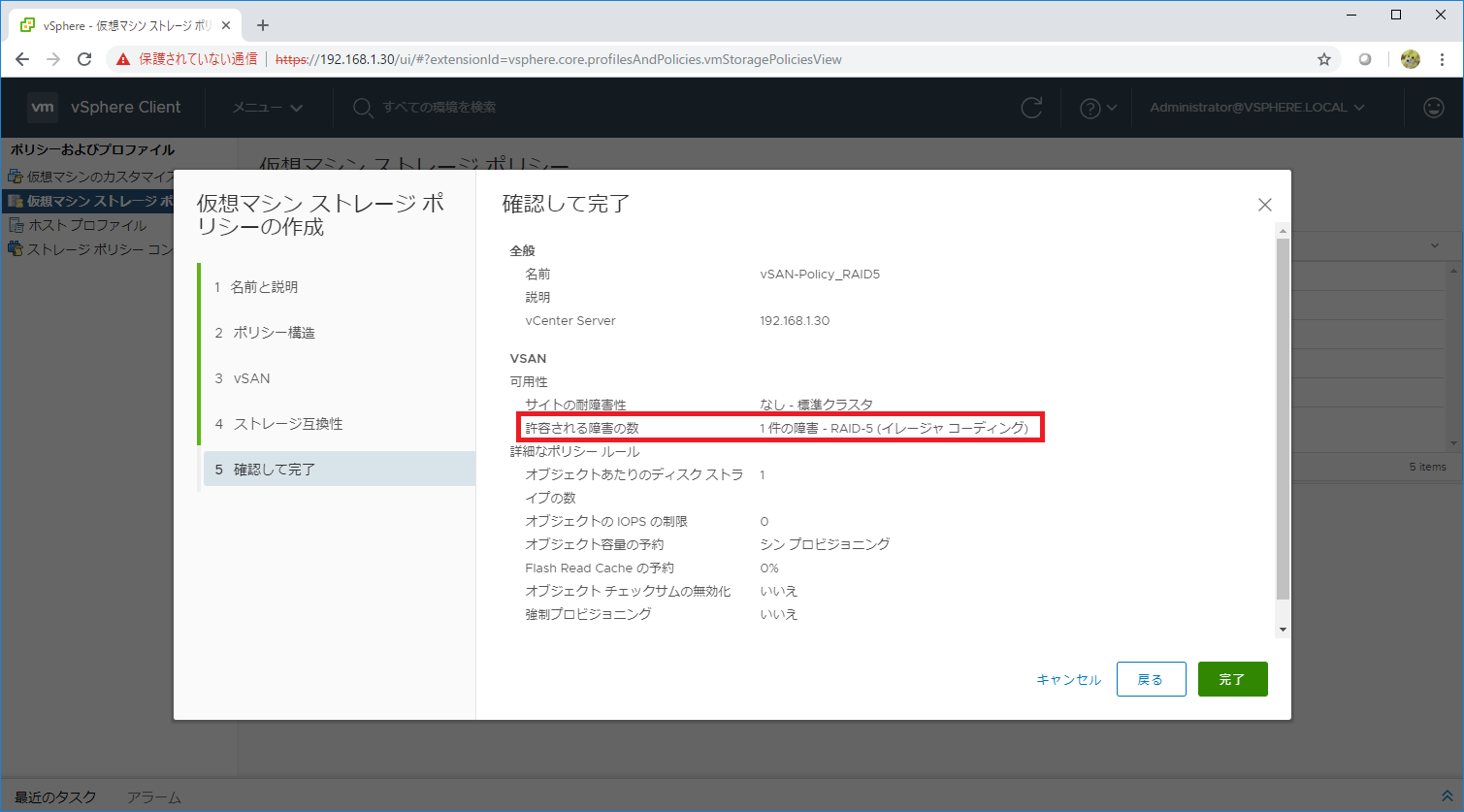Image resolution: width=1464 pixels, height=812 pixels.
Task: Click the not-secure warning icon in address bar
Action: 123,59
